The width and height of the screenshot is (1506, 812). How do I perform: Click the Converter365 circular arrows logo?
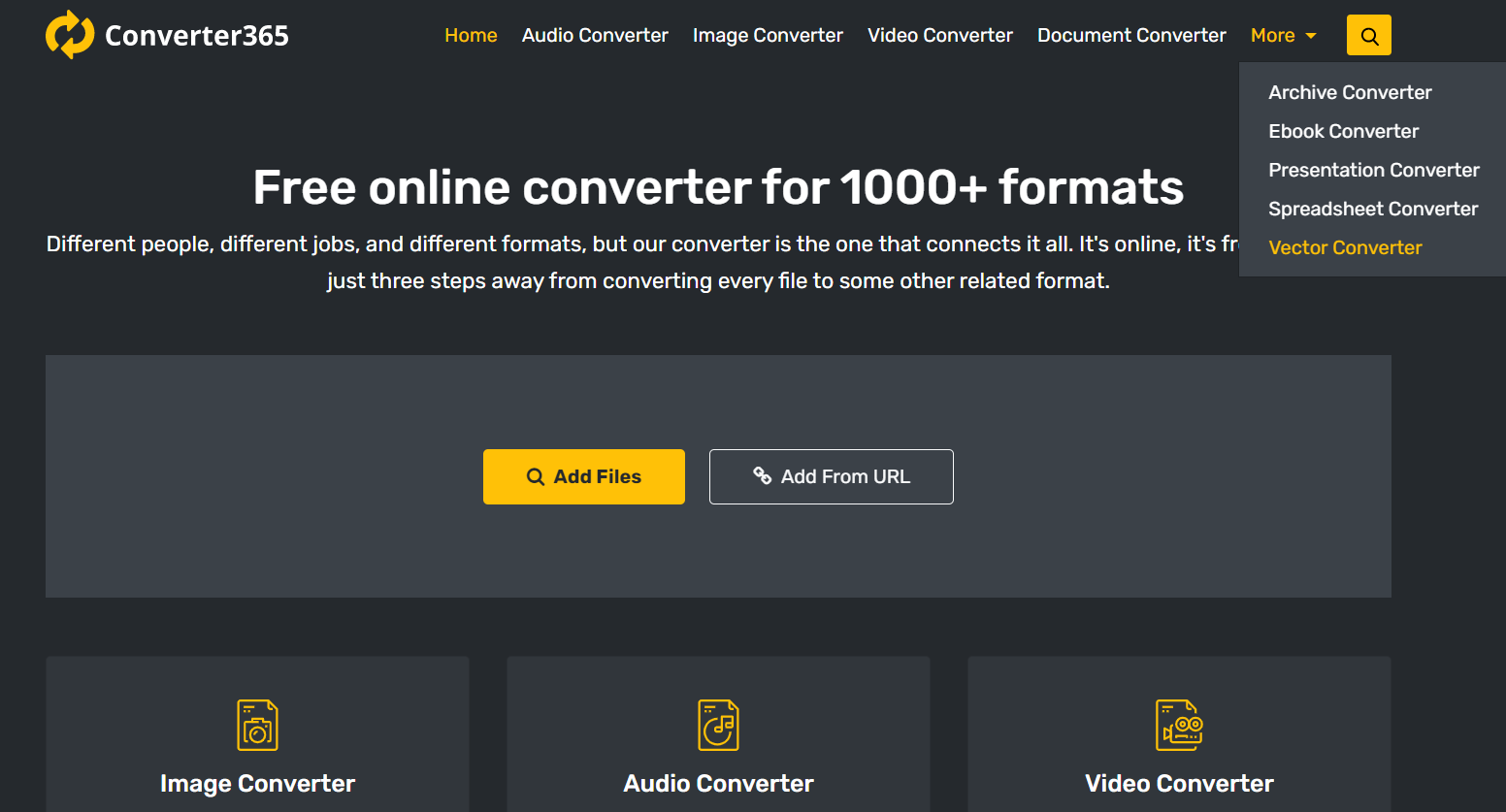(x=70, y=35)
